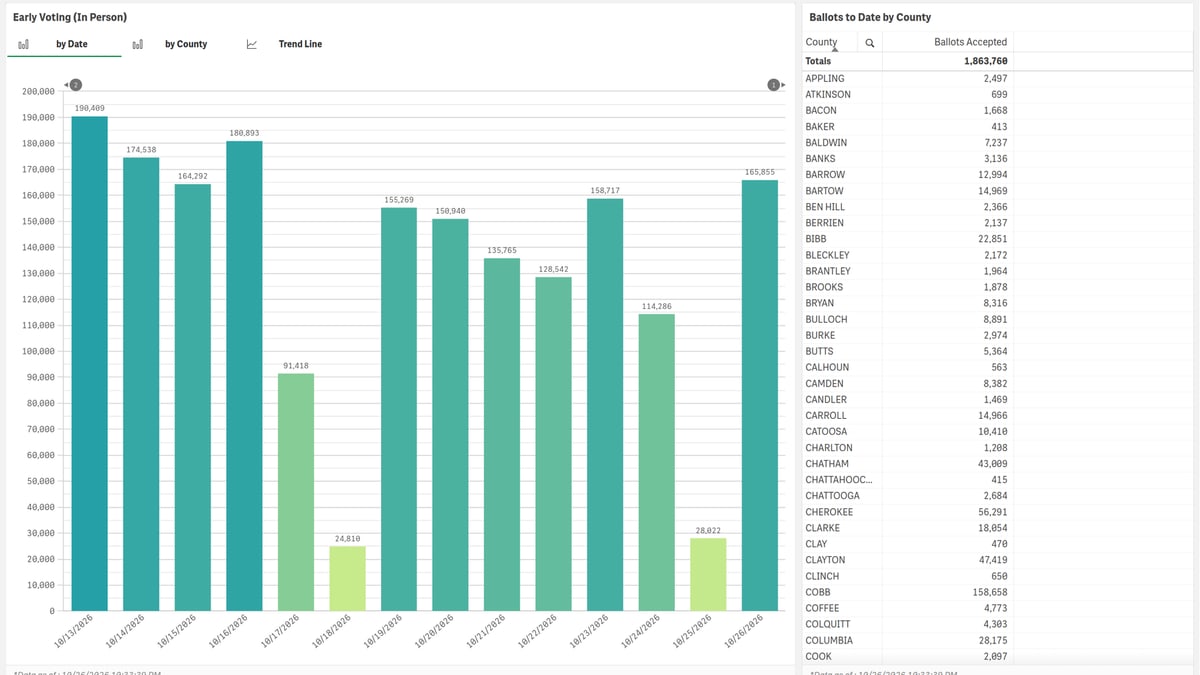Click the bar chart icon beside by Date
Screen dimensions: 1200x675
tap(23, 44)
